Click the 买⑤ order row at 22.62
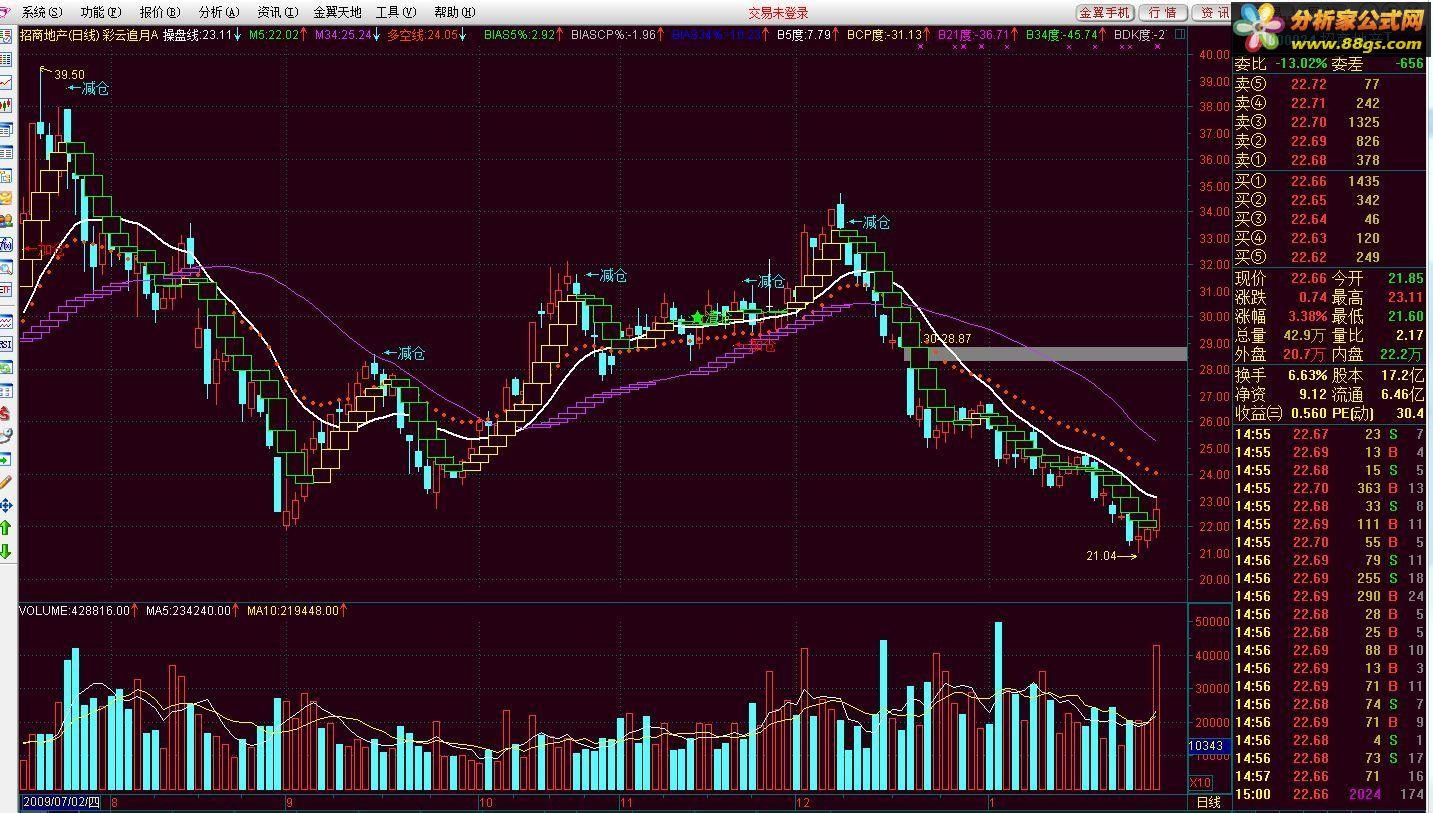This screenshot has width=1433, height=813. tap(1329, 257)
